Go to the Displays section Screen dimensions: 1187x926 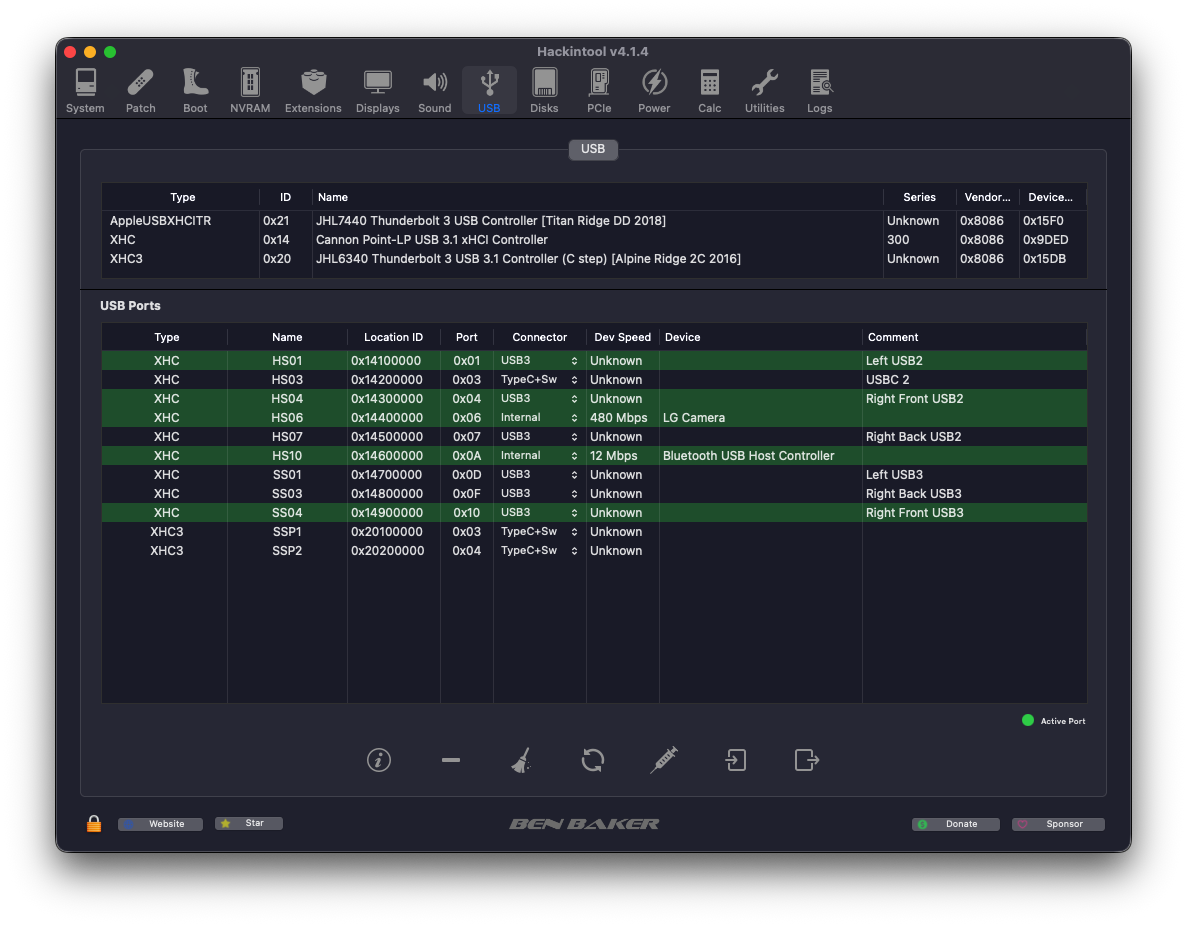pos(377,91)
